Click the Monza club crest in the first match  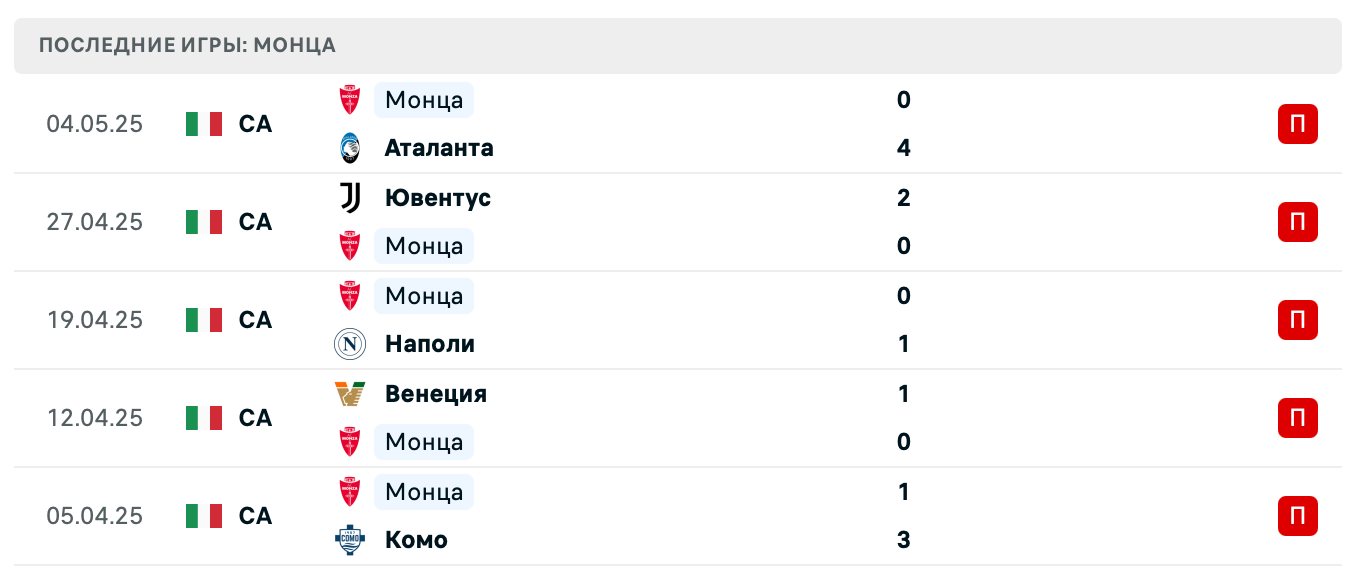[349, 100]
